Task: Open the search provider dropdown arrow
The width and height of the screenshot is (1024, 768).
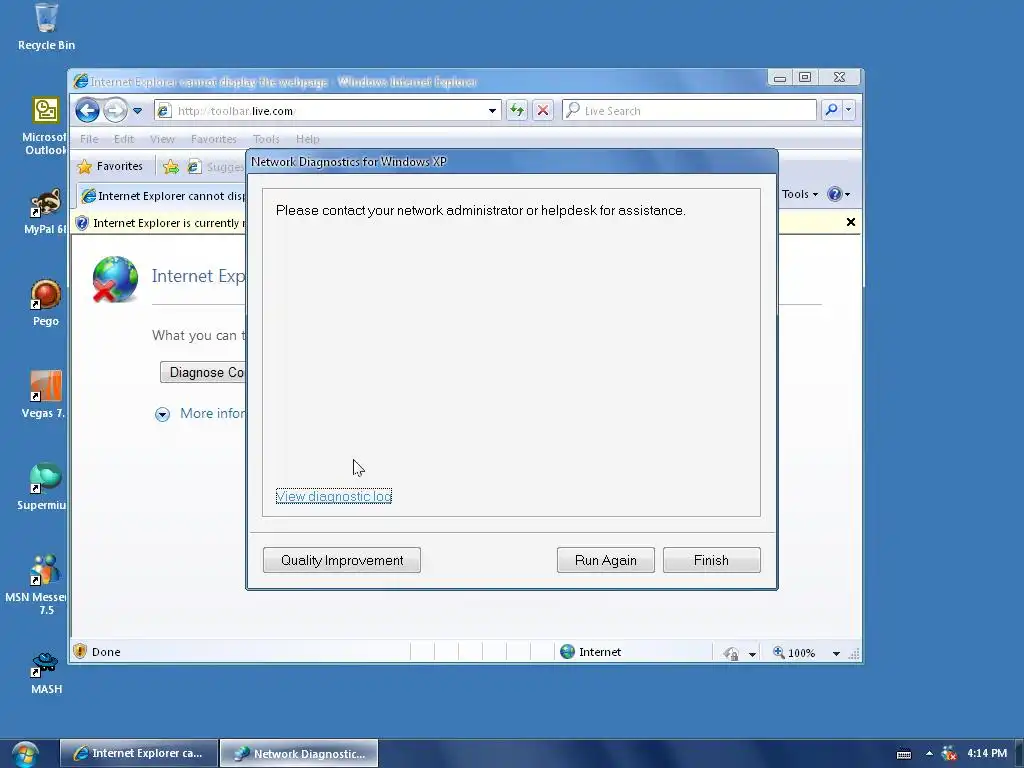Action: coord(848,110)
